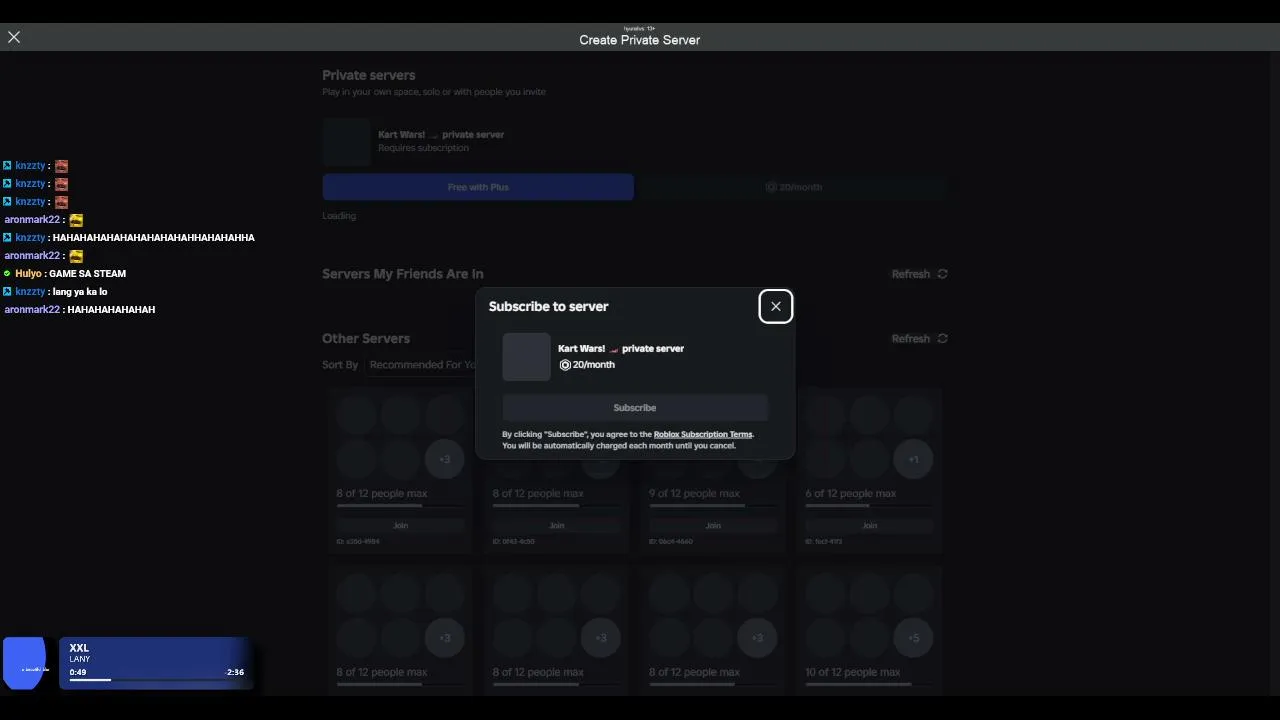1280x720 pixels.
Task: Click the +1 extra players avatar badge
Action: (913, 459)
